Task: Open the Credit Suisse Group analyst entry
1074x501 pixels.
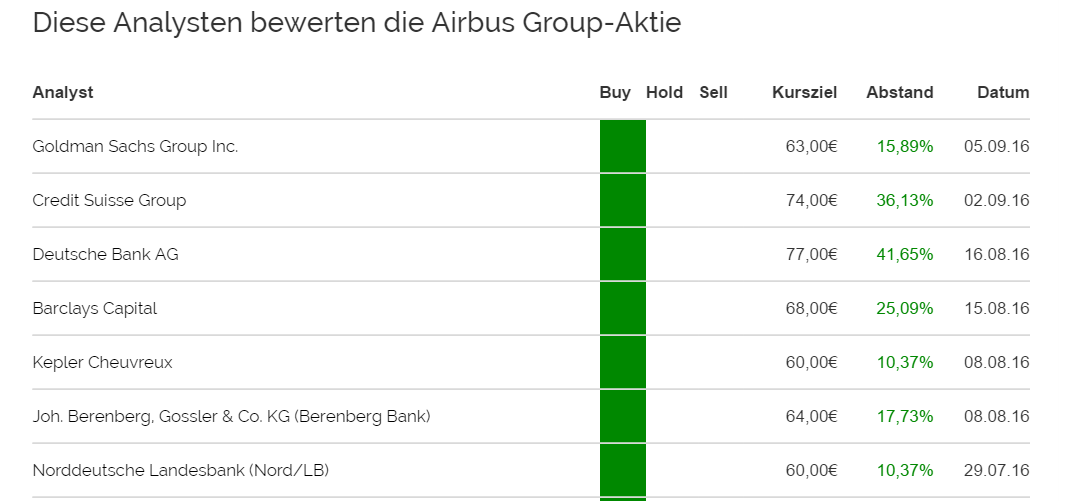Action: pos(109,201)
